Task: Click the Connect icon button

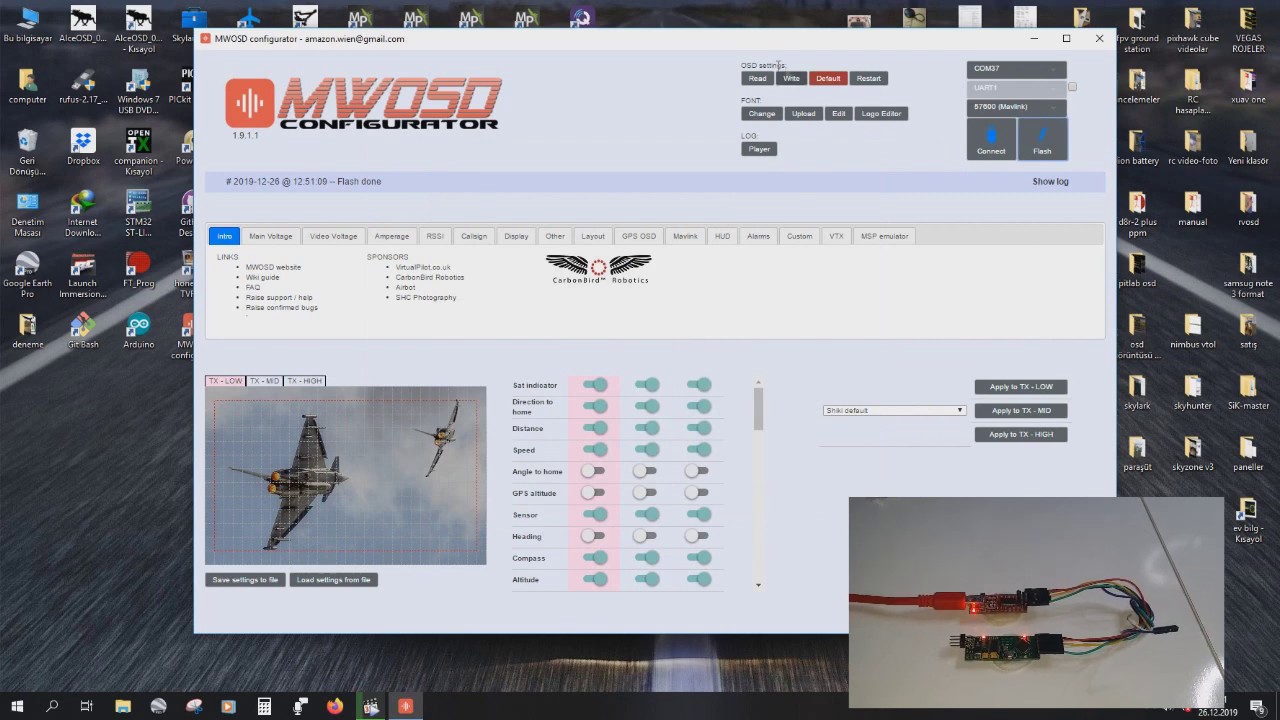Action: pos(991,139)
